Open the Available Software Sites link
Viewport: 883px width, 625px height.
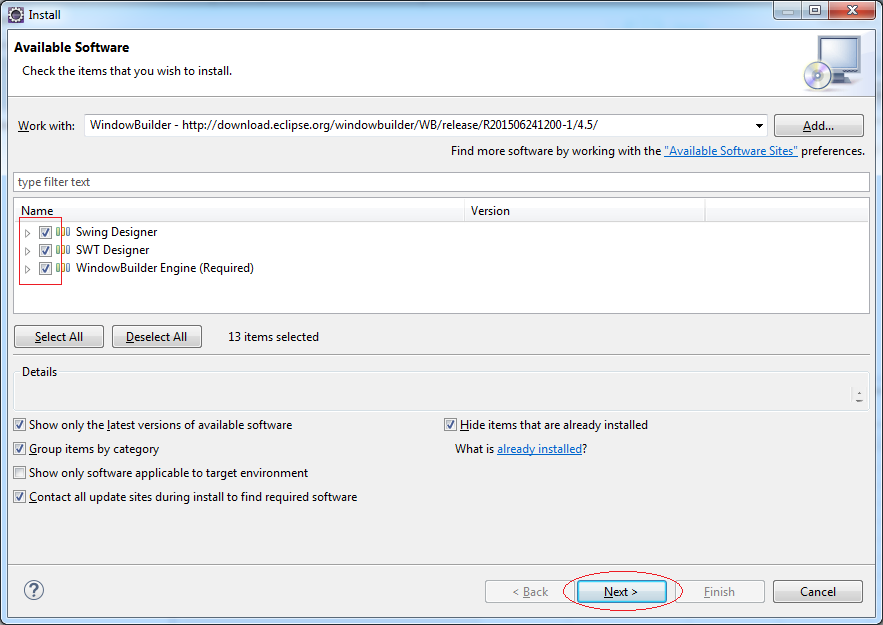[730, 151]
